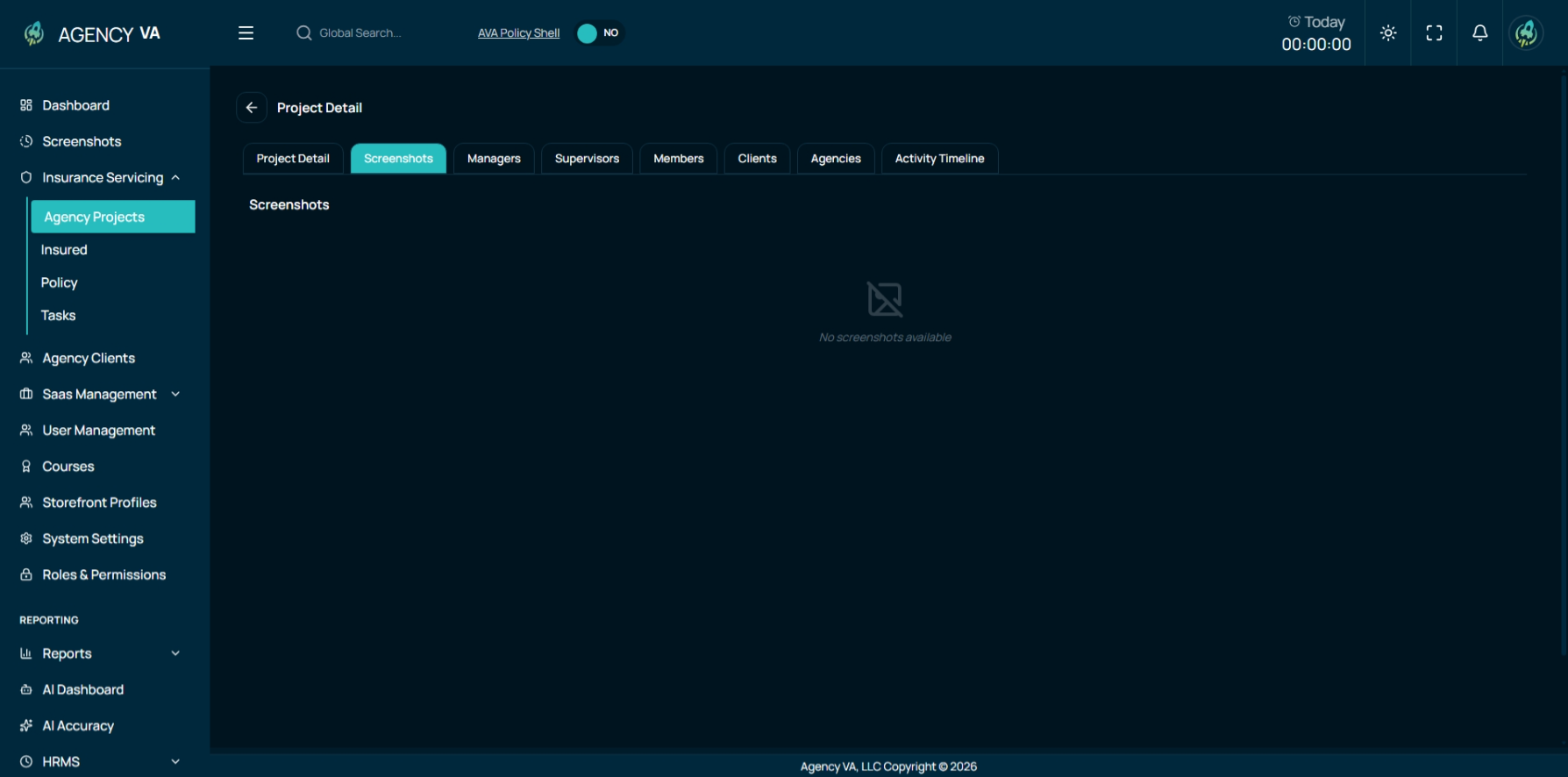Open the user profile avatar
1568x777 pixels.
coord(1526,33)
